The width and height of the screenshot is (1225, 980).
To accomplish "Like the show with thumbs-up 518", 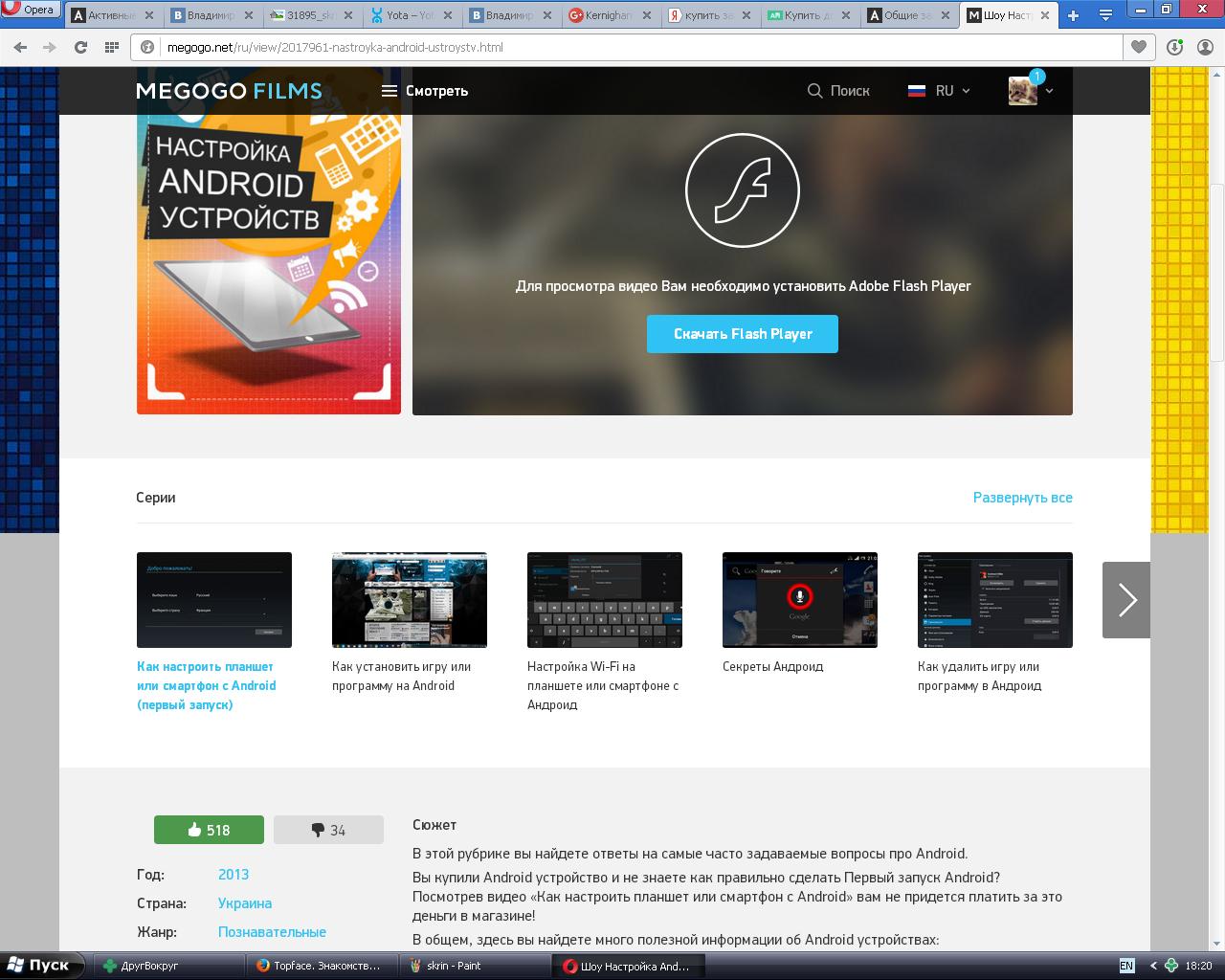I will click(x=209, y=830).
